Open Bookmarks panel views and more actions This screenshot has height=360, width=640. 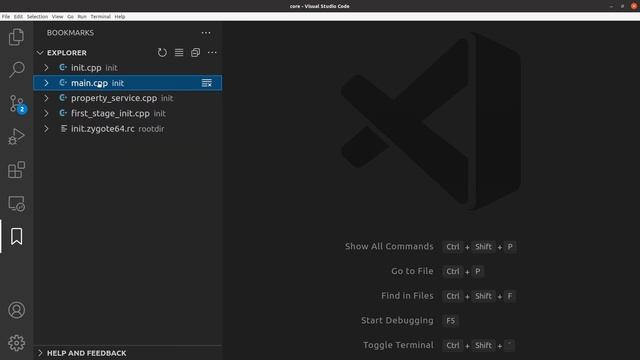click(x=206, y=33)
